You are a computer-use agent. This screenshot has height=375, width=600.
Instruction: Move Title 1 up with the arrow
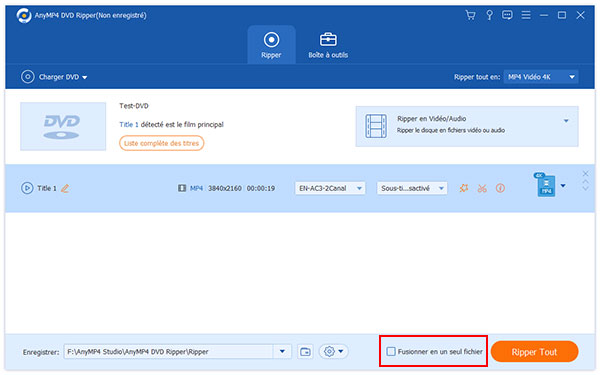coord(585,182)
